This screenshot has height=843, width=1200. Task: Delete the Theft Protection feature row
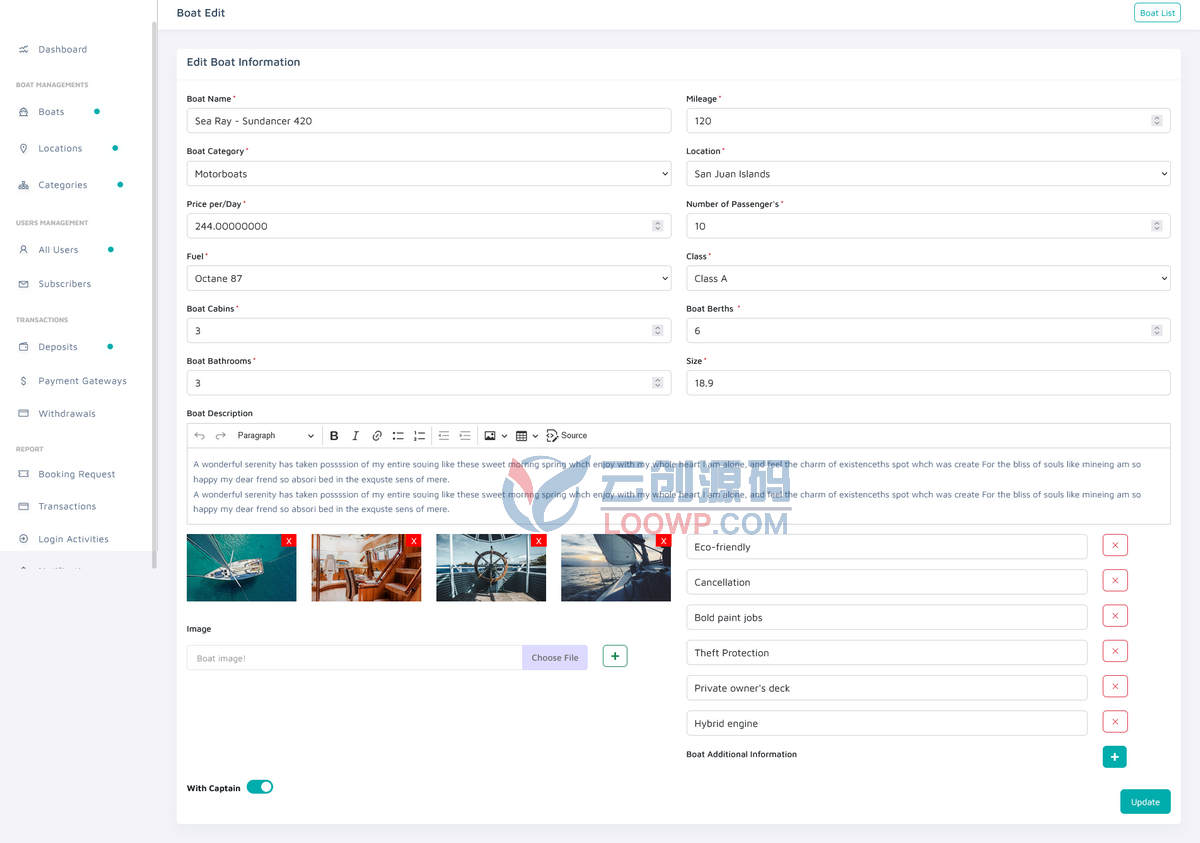click(x=1115, y=651)
